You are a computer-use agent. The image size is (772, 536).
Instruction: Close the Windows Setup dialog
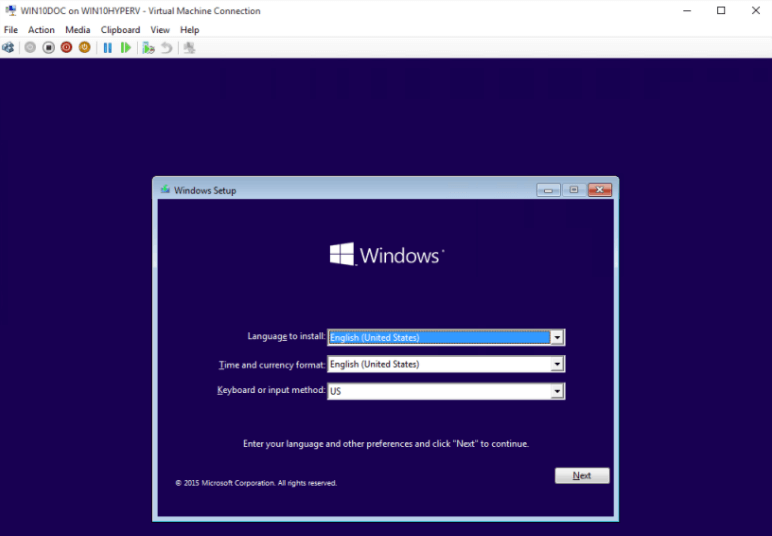coord(600,190)
